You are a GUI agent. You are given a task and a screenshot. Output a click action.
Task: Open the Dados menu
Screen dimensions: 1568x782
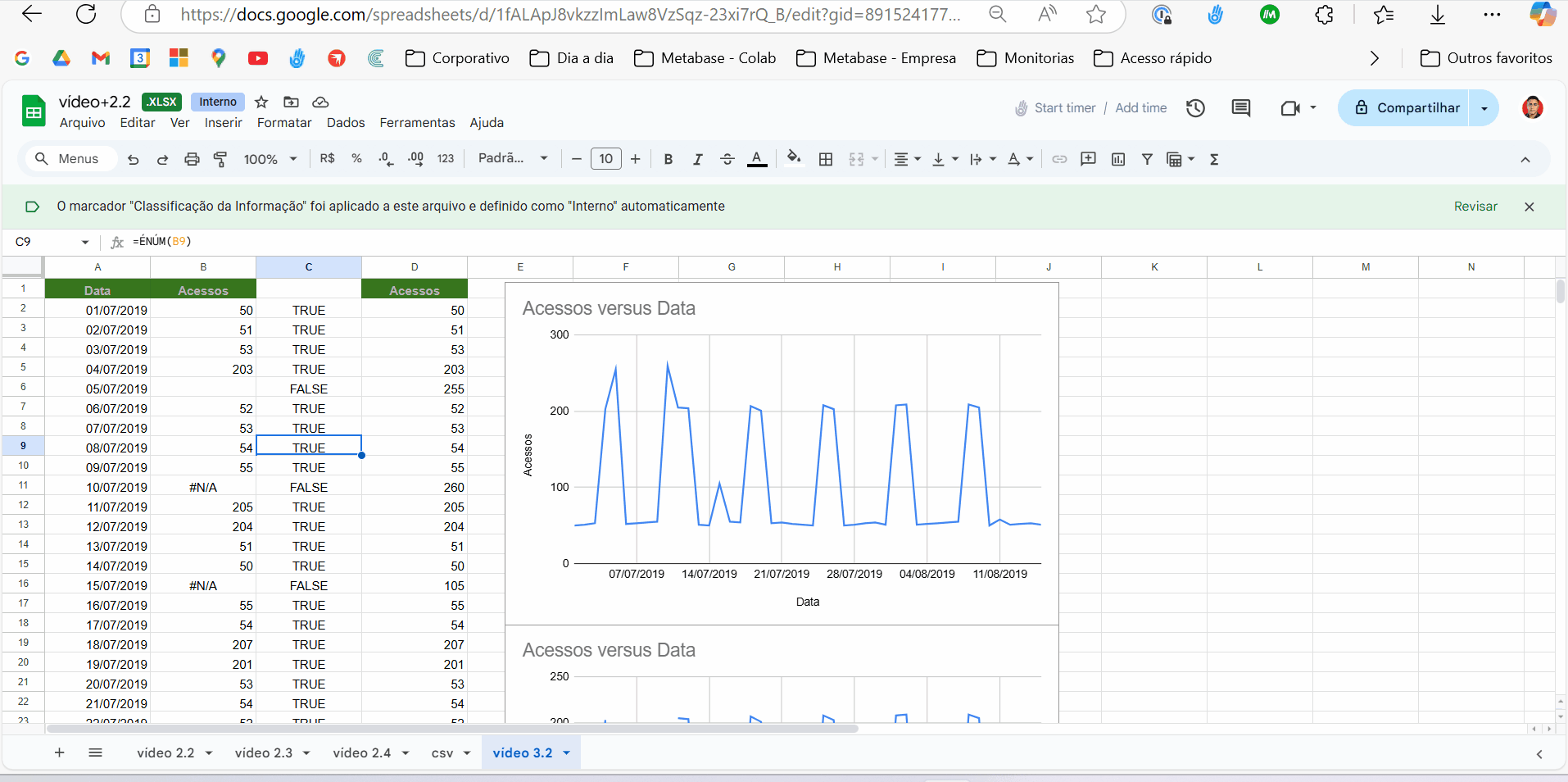[346, 122]
